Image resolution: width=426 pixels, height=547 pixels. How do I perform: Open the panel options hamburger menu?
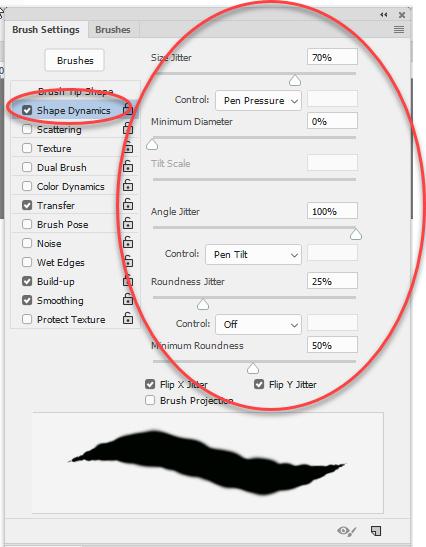399,30
